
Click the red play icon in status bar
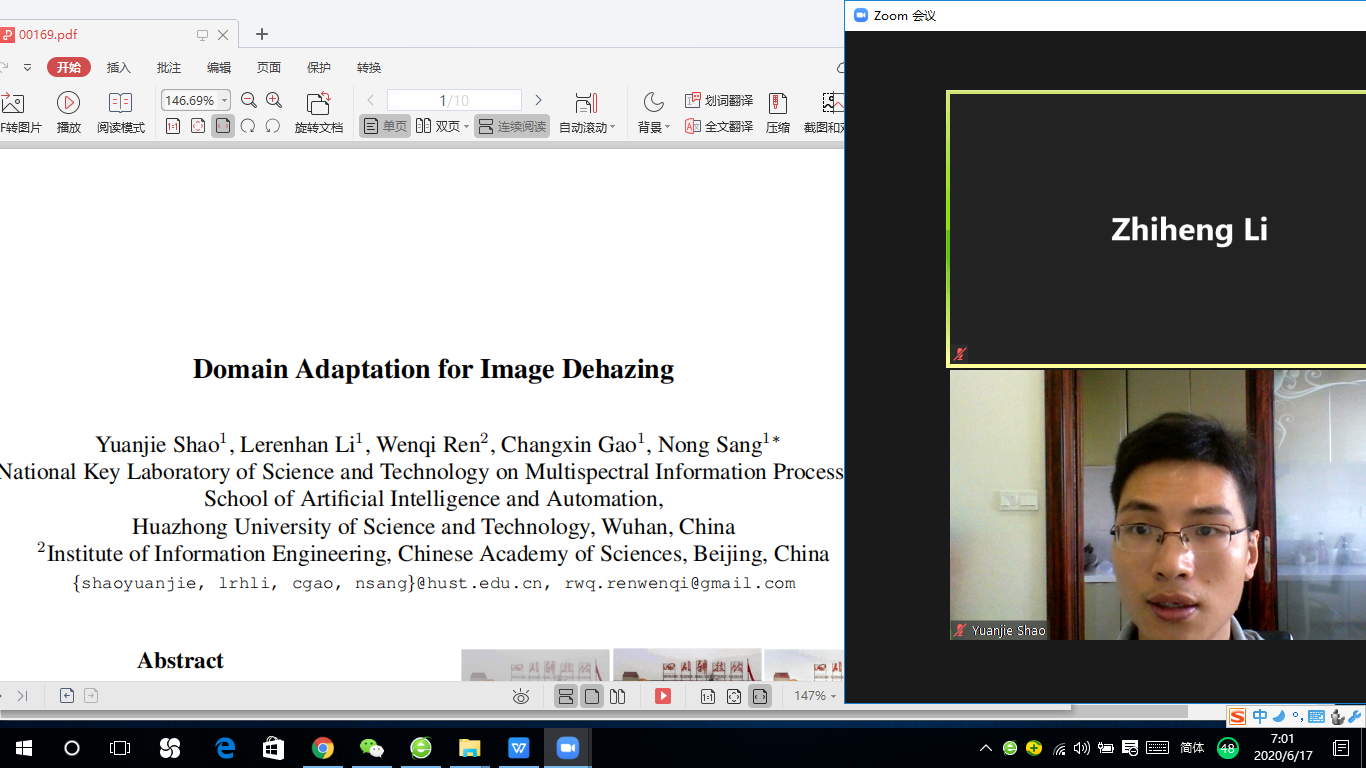click(662, 696)
